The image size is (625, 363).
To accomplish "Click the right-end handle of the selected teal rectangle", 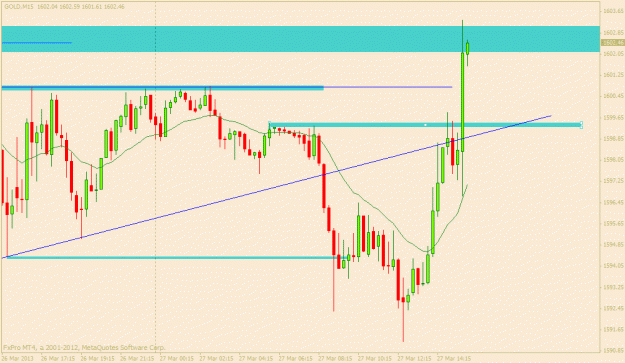I will coord(581,125).
